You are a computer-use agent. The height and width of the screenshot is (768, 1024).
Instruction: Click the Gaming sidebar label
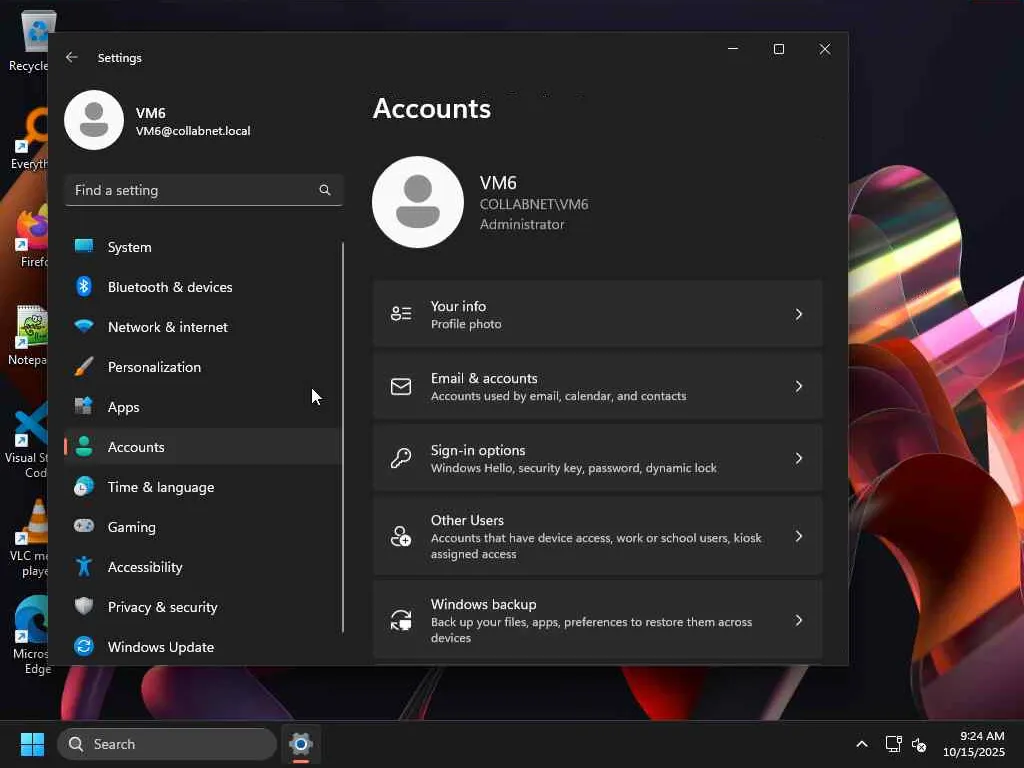131,527
